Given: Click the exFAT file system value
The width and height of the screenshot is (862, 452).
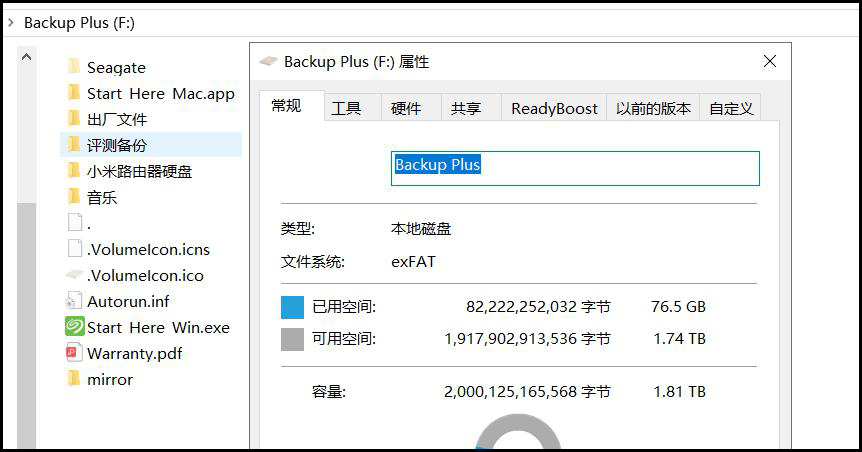Looking at the screenshot, I should click(413, 262).
